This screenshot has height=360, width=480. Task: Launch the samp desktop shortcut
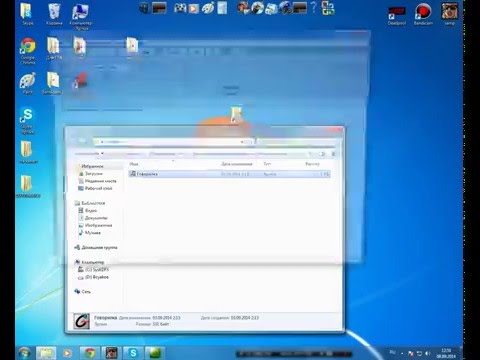[x=449, y=14]
